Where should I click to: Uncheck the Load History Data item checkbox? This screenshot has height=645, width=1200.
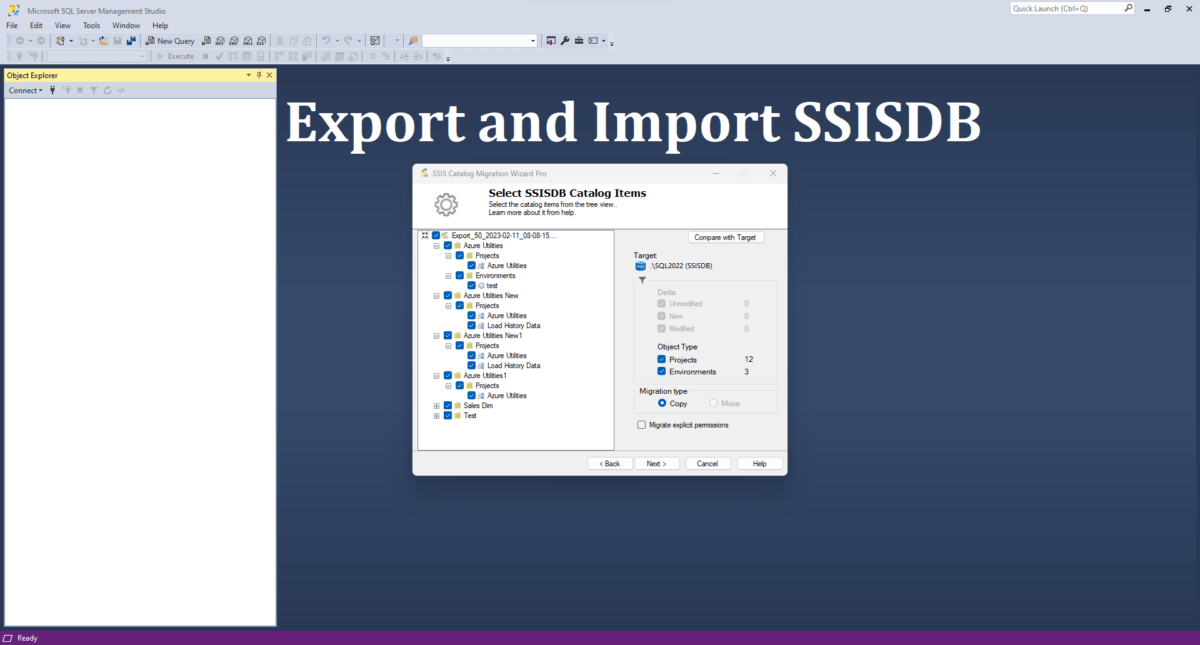[x=472, y=325]
